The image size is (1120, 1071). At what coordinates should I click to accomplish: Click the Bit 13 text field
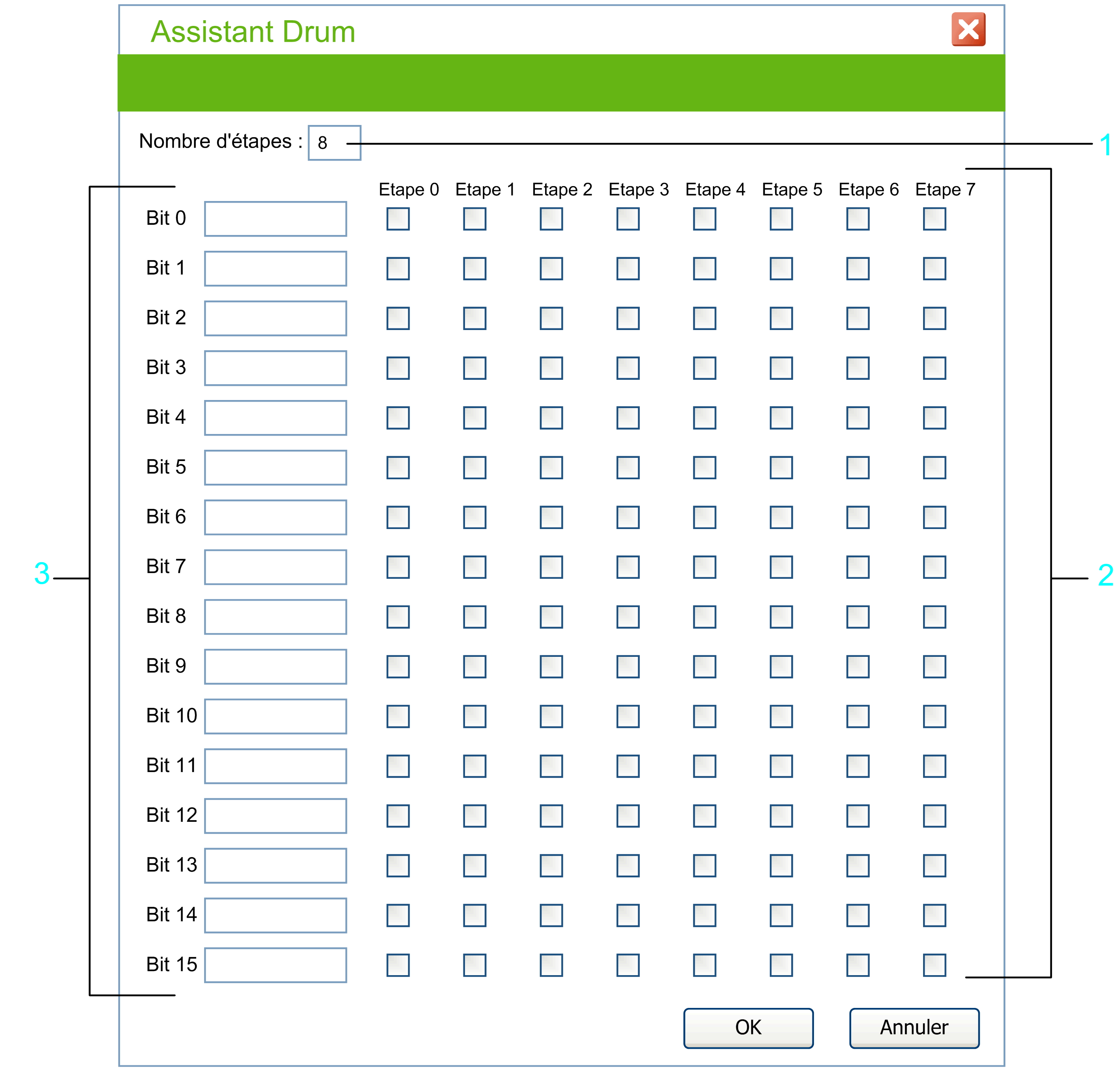(x=276, y=866)
